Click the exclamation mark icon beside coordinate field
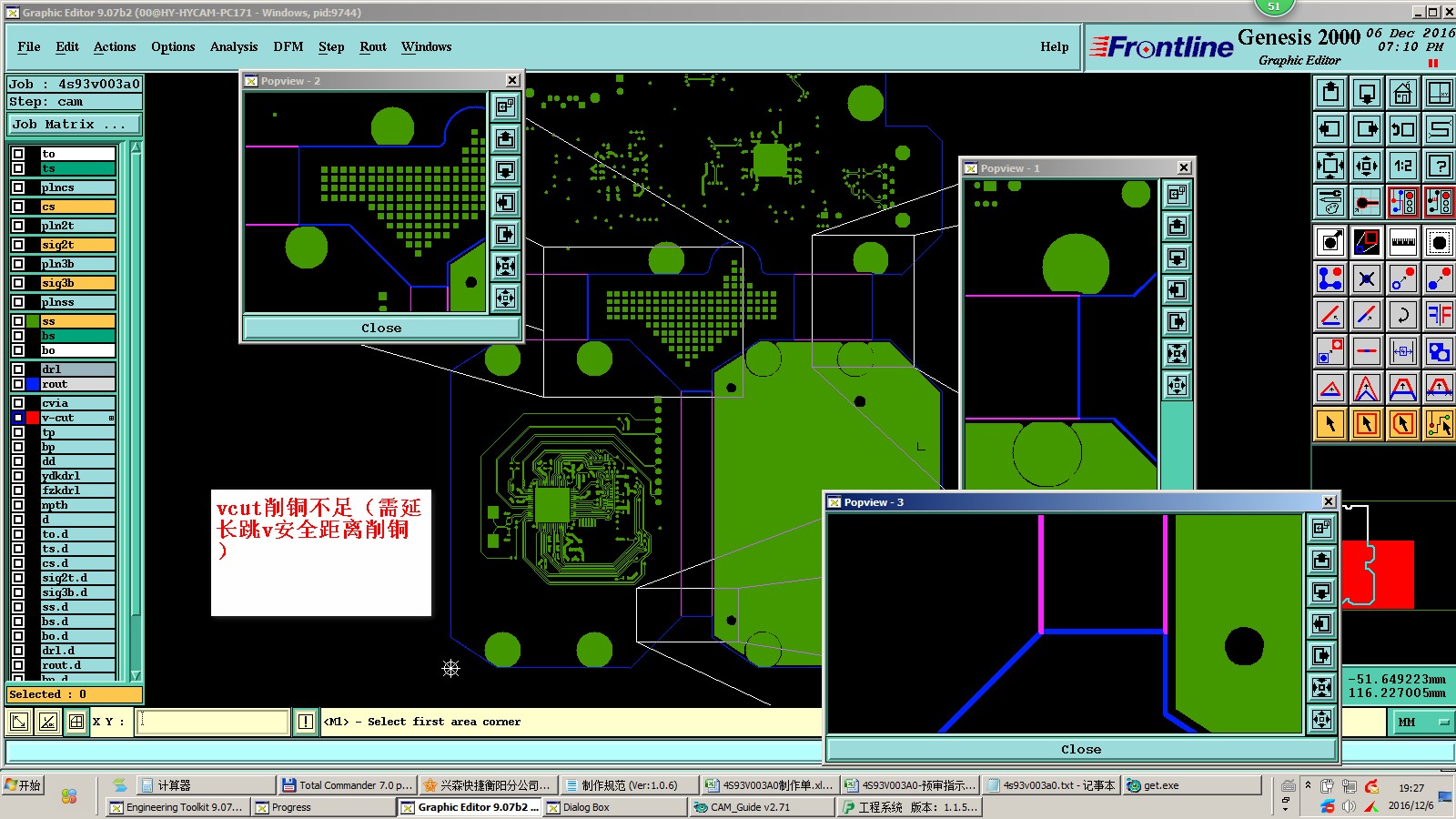This screenshot has width=1456, height=819. [x=306, y=722]
